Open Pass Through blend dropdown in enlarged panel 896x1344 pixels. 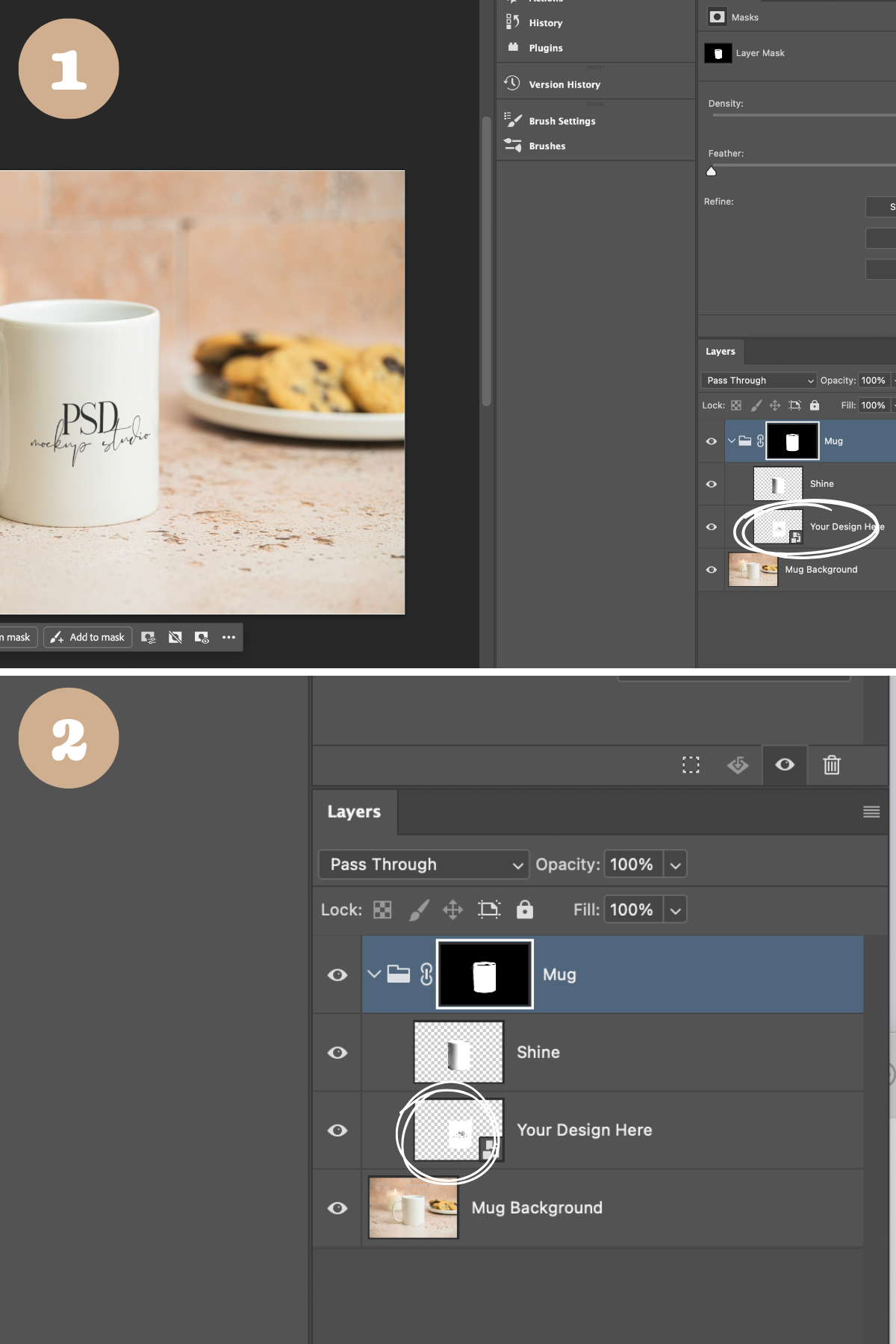[423, 865]
